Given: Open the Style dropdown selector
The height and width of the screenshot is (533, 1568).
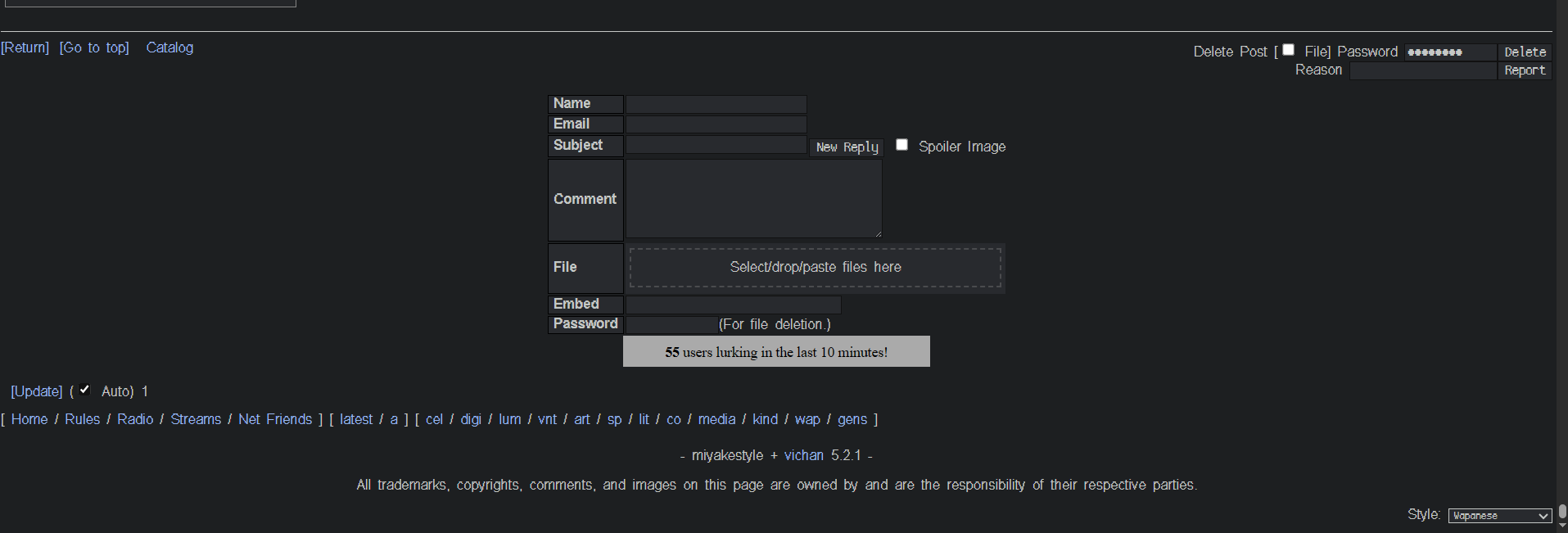Looking at the screenshot, I should pos(1499,516).
